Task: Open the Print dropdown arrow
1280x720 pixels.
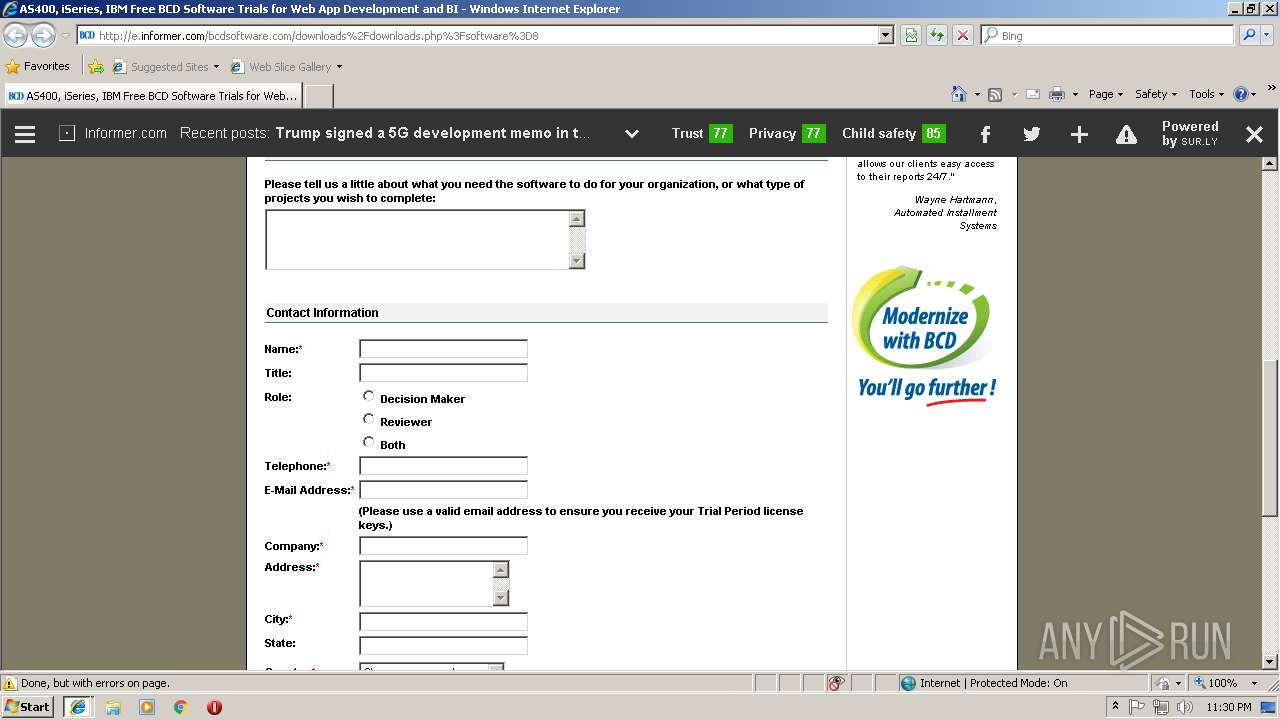Action: (x=1075, y=94)
